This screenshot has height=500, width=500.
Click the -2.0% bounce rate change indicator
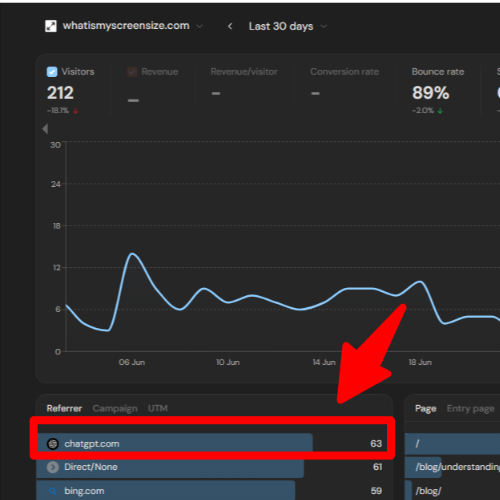[427, 111]
